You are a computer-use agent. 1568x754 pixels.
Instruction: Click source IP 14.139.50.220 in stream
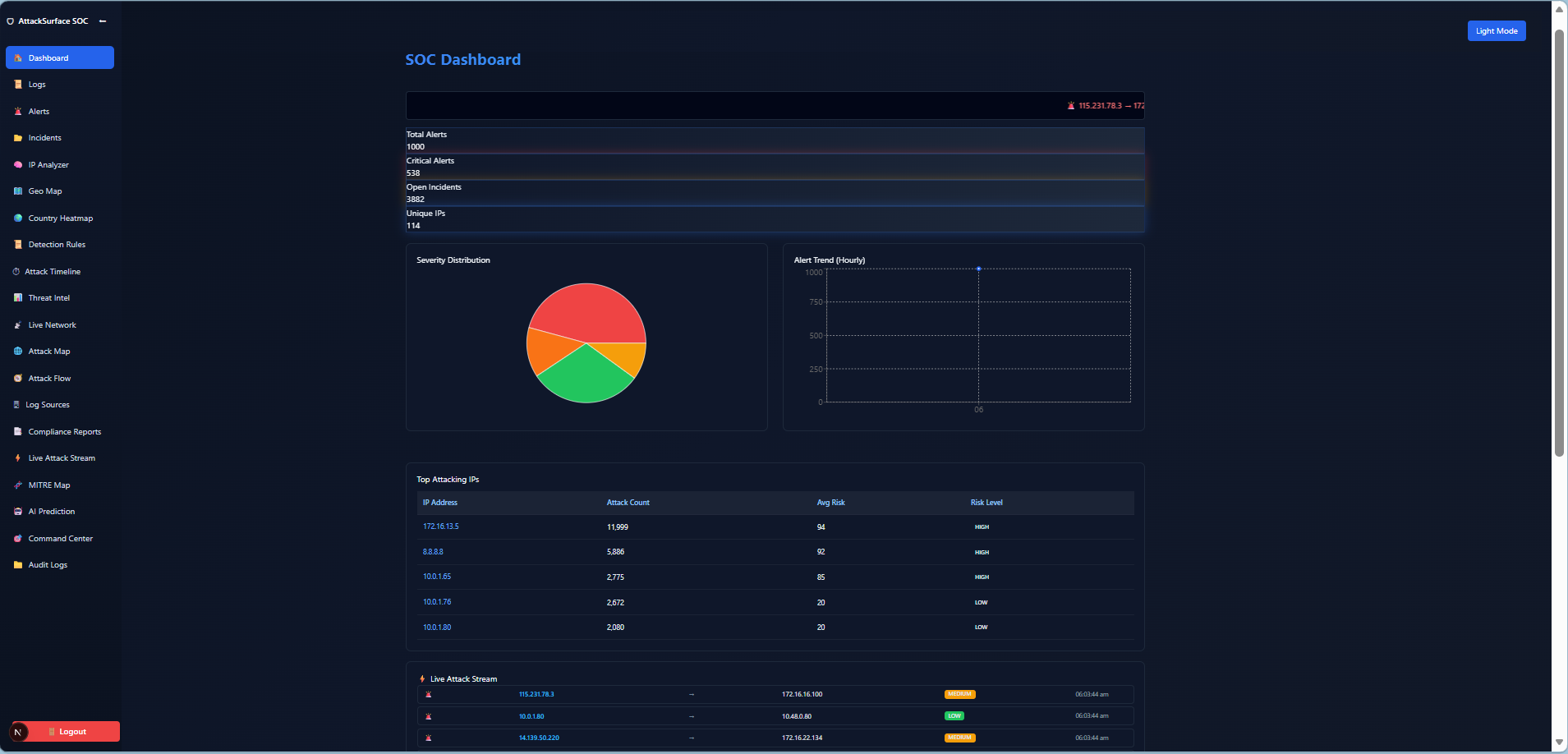(539, 738)
